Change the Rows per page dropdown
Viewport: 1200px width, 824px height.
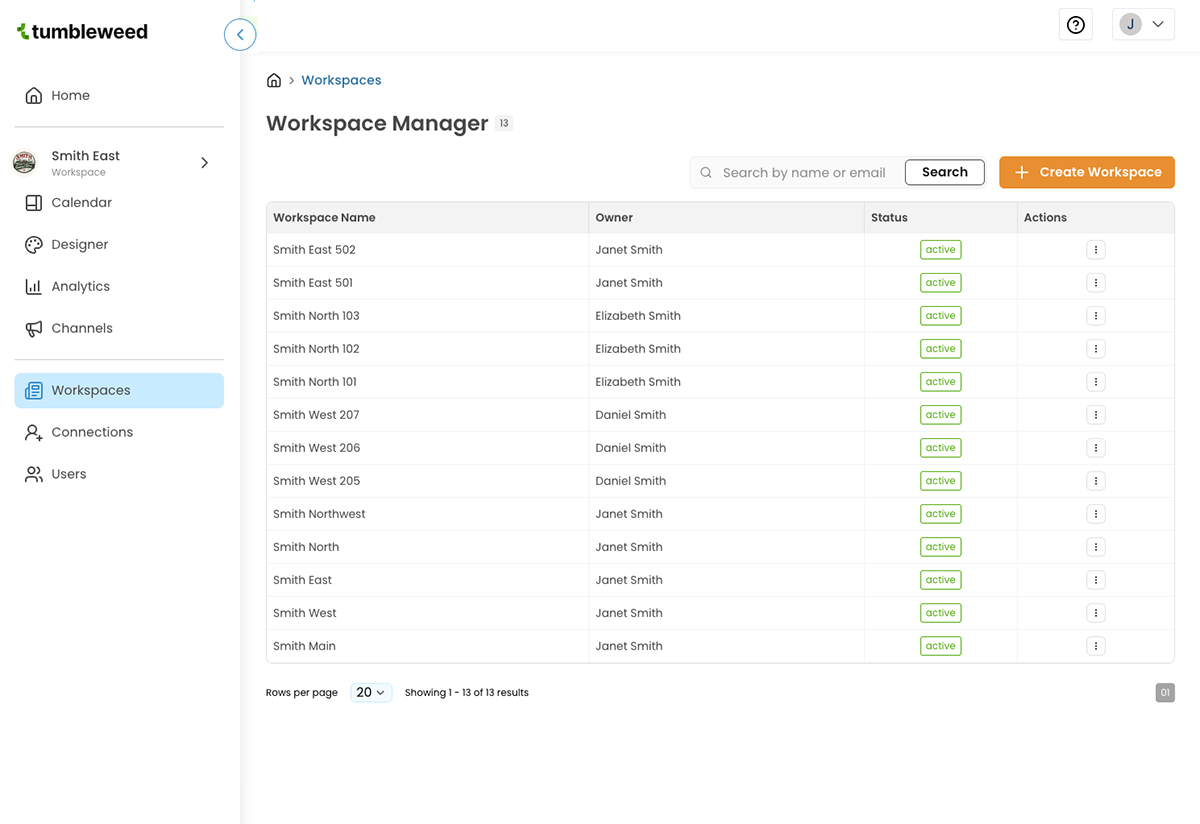371,691
